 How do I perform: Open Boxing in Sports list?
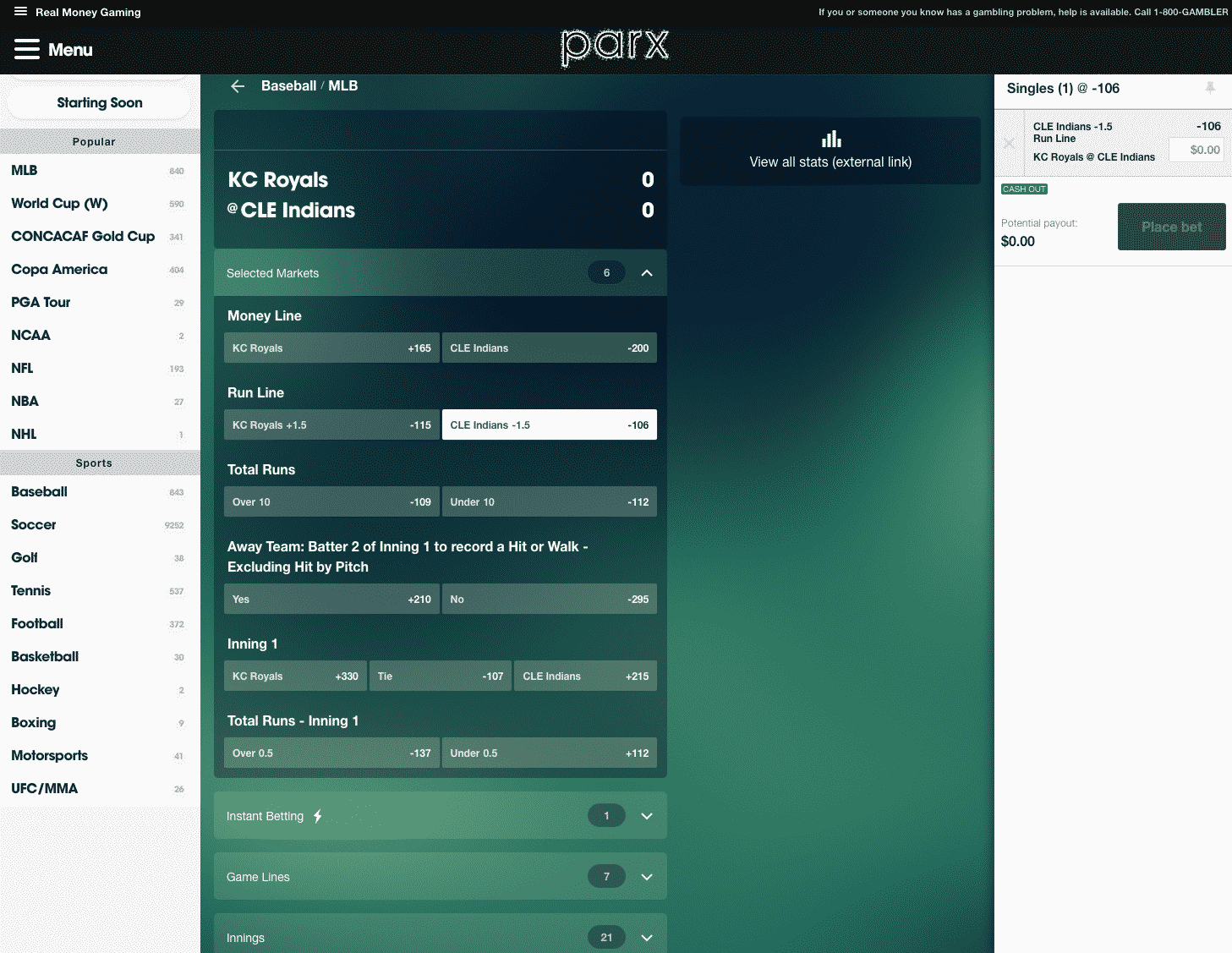(x=100, y=723)
